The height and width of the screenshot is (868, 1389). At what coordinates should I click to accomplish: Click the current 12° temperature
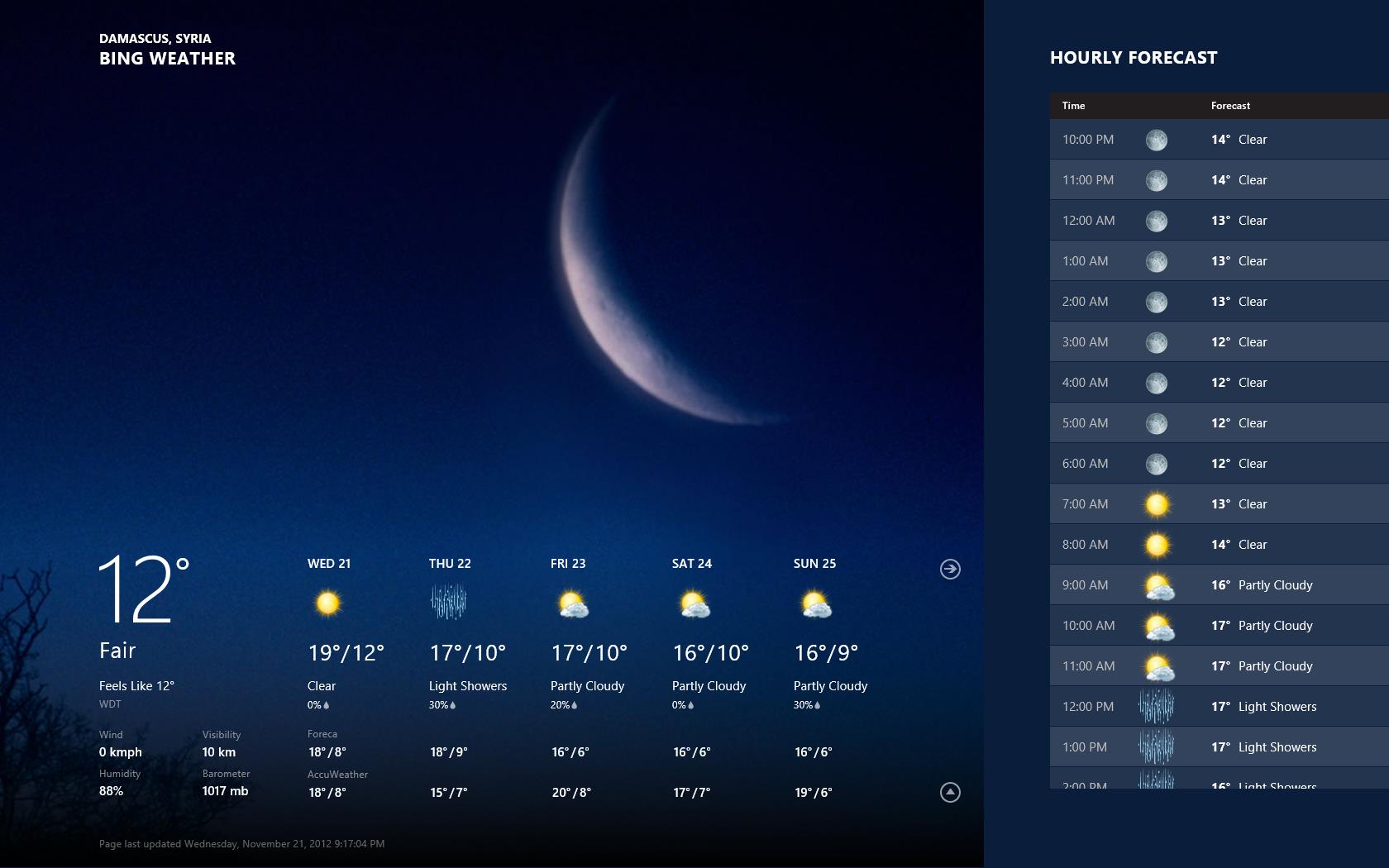pos(144,589)
